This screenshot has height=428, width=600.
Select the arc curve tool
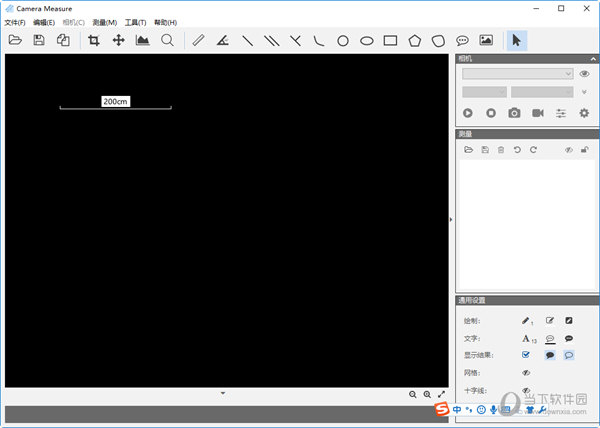319,41
